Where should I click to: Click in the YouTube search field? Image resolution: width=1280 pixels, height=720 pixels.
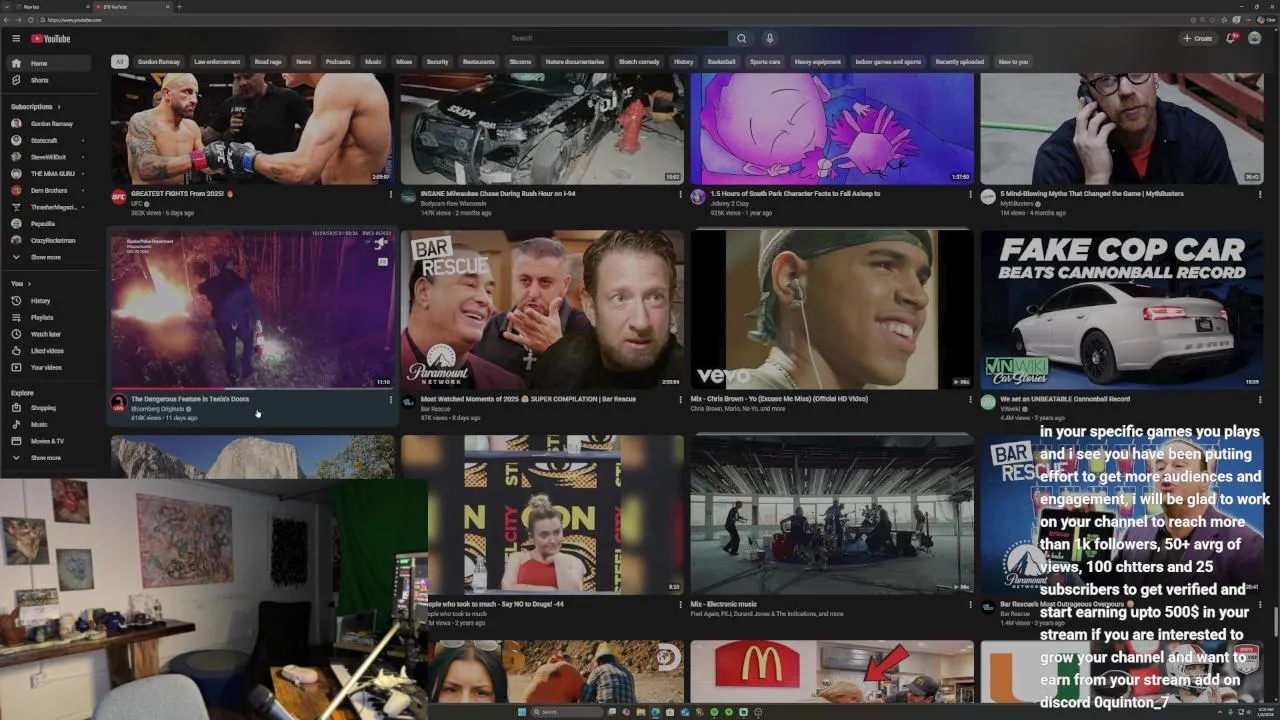click(617, 38)
